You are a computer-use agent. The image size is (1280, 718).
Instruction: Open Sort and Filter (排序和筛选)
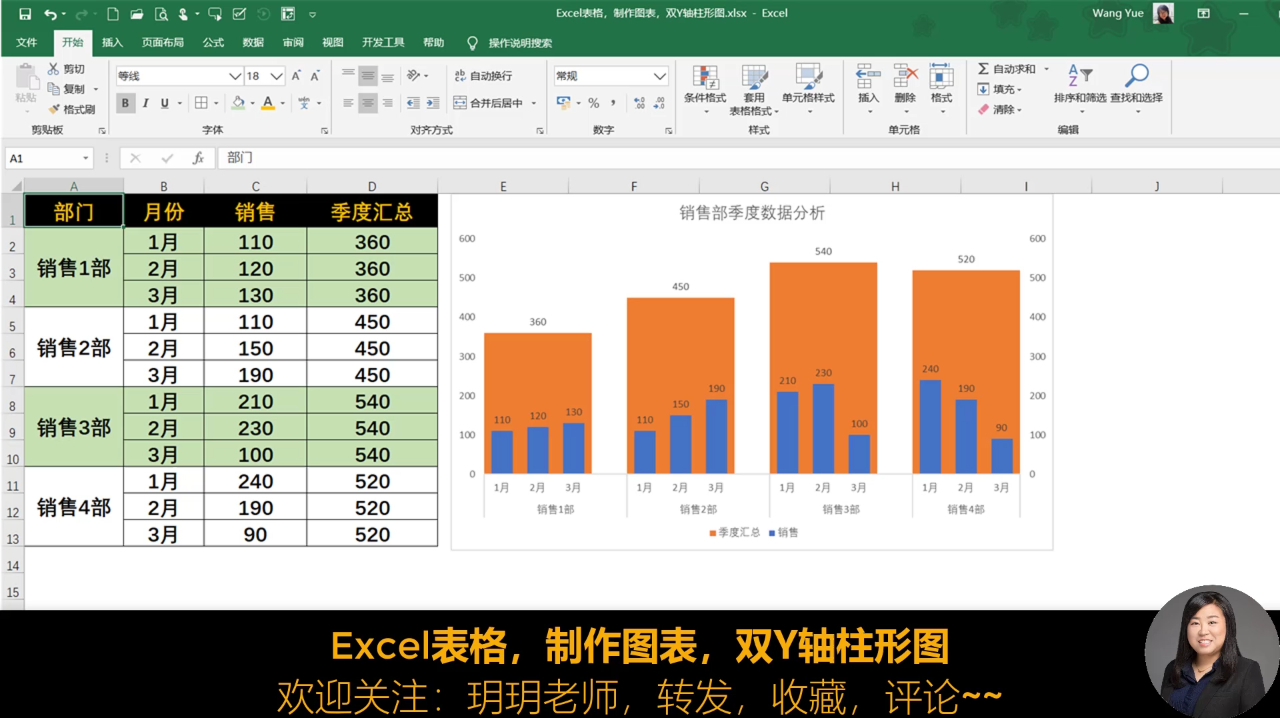[1080, 87]
